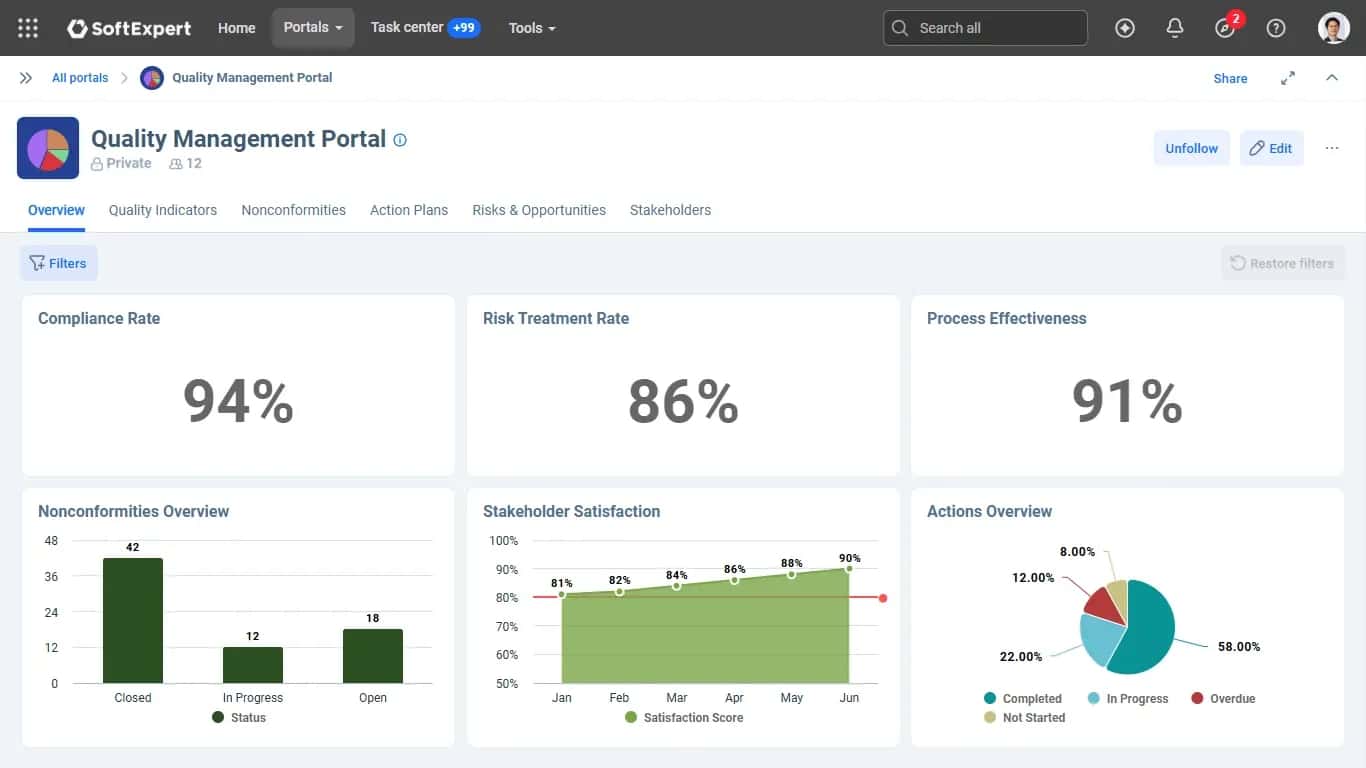Toggle the Status legend in Nonconformities chart
This screenshot has height=768, width=1366.
pyautogui.click(x=239, y=718)
